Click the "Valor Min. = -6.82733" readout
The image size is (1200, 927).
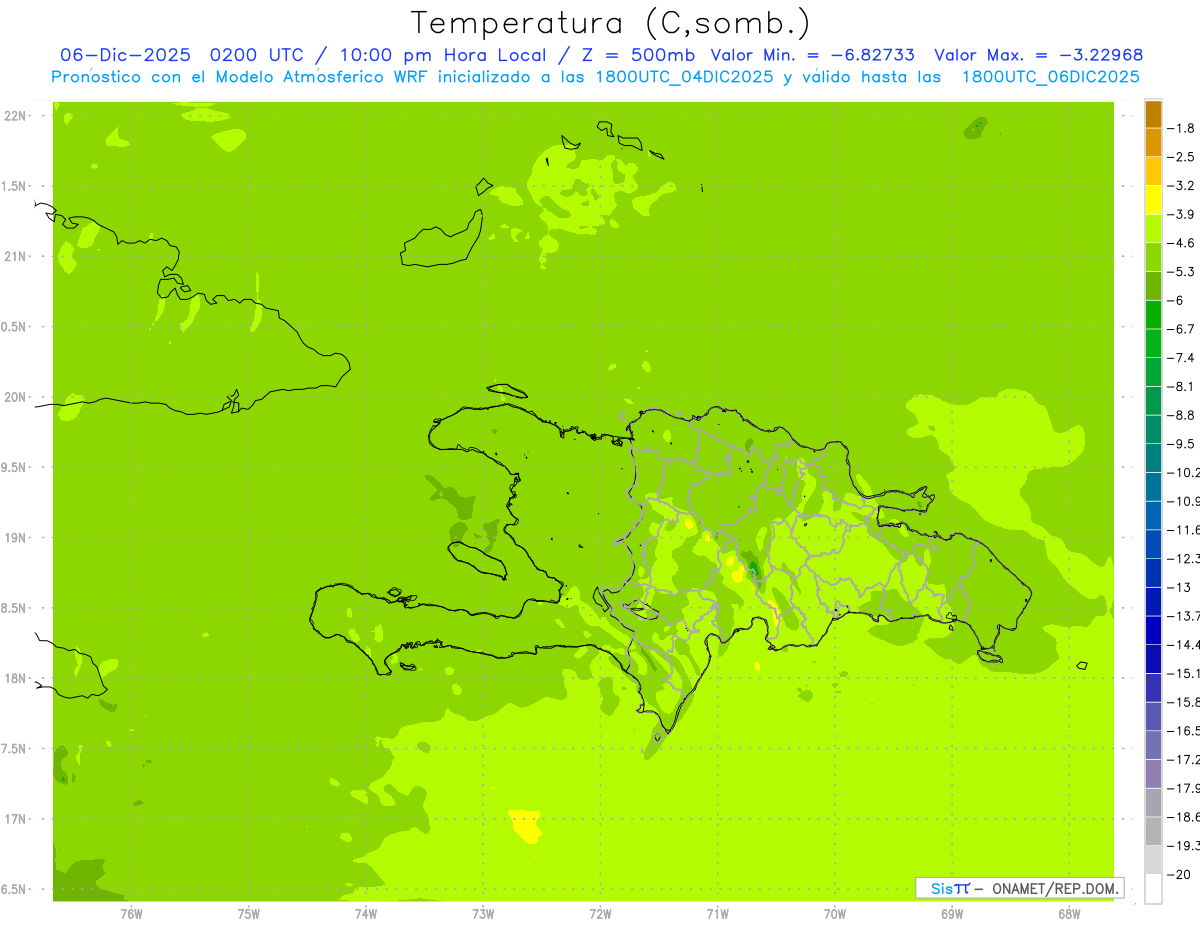coord(812,55)
